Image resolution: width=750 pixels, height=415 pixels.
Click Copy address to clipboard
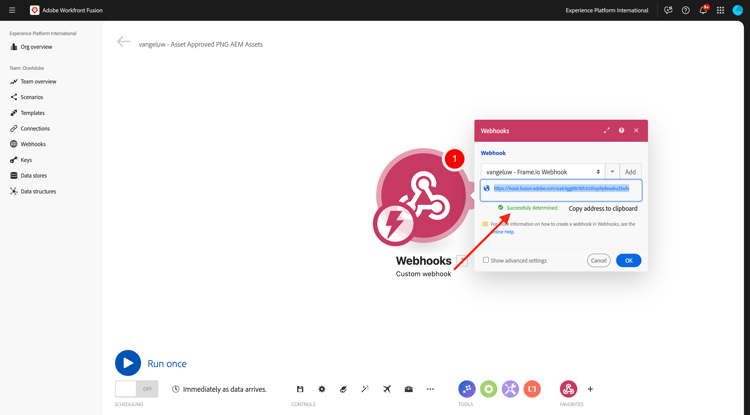(603, 208)
